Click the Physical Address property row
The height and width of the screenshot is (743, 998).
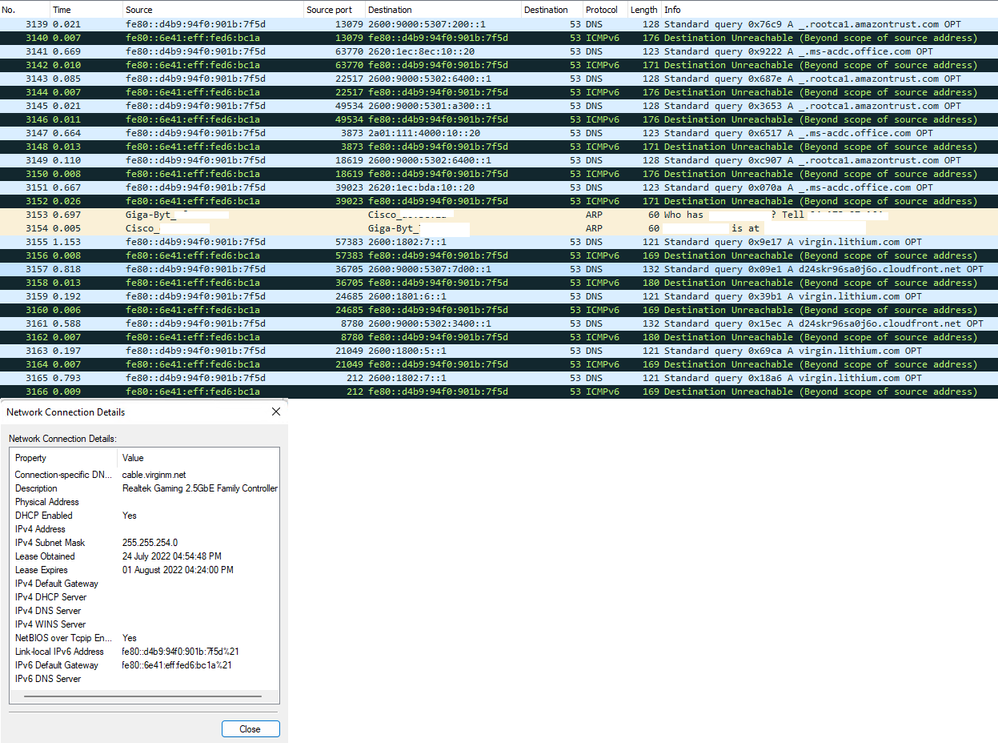(144, 502)
